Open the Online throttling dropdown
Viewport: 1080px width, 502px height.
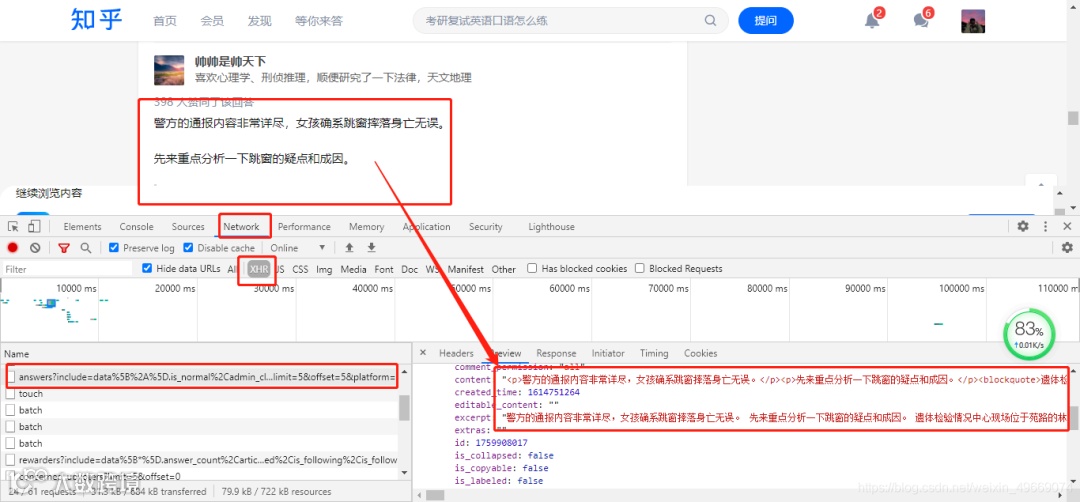pyautogui.click(x=298, y=248)
